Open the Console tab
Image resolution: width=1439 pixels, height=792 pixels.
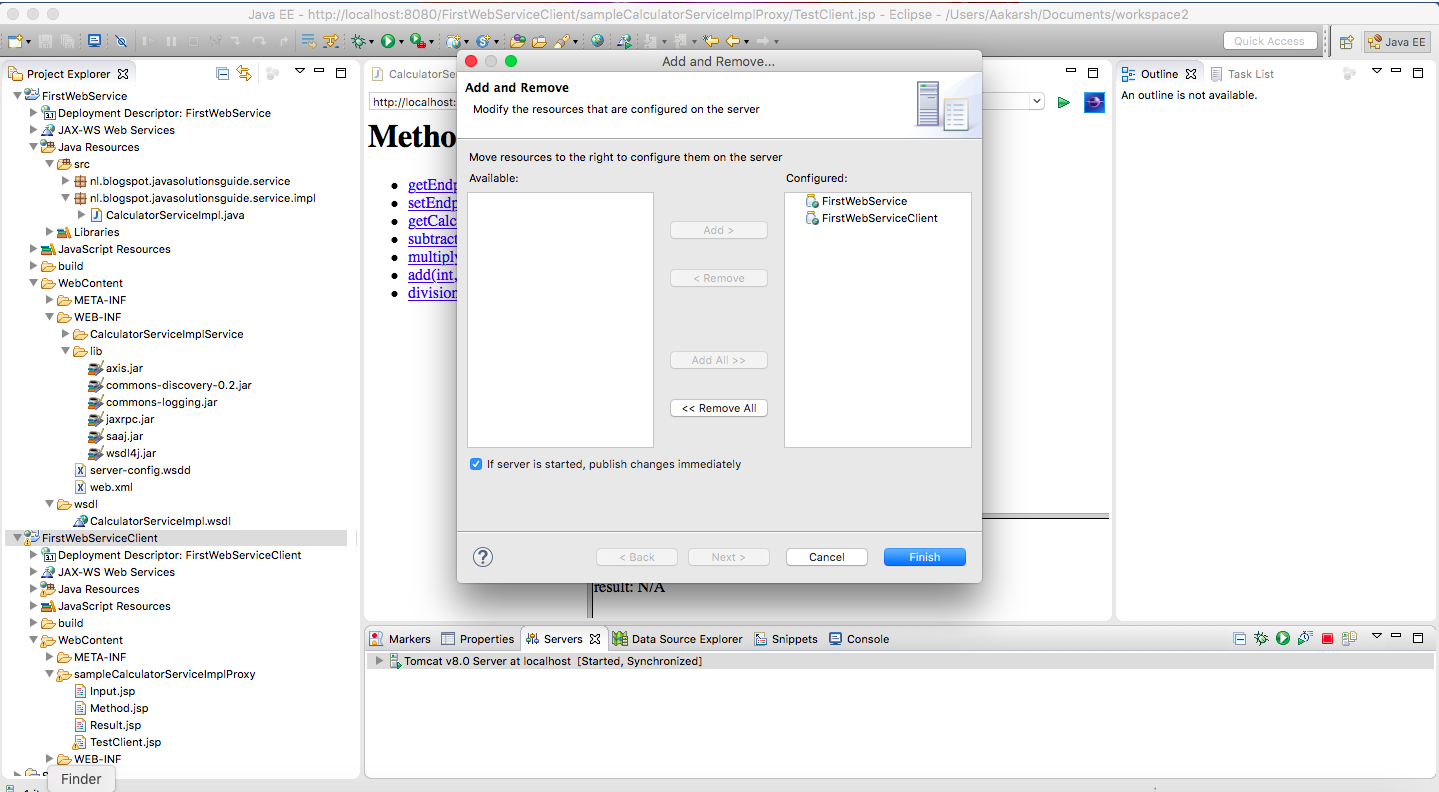coord(858,639)
